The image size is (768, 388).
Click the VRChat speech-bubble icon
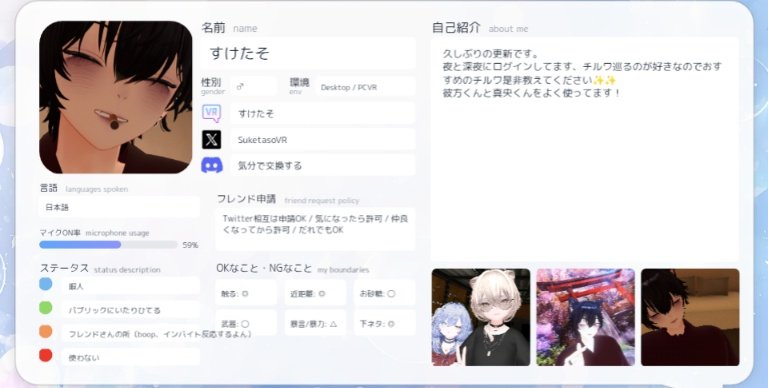coord(212,113)
